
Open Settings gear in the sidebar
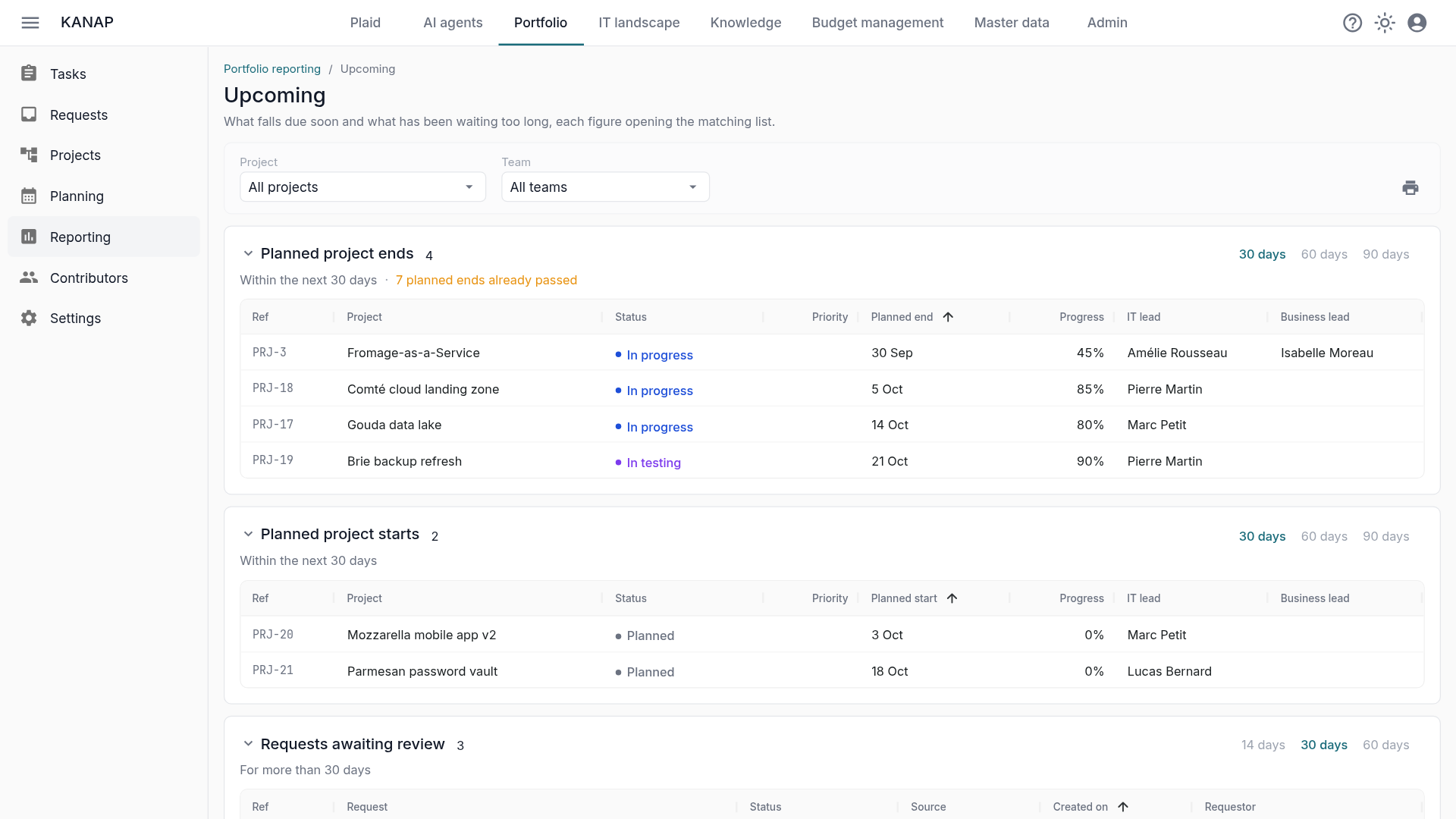[104, 318]
